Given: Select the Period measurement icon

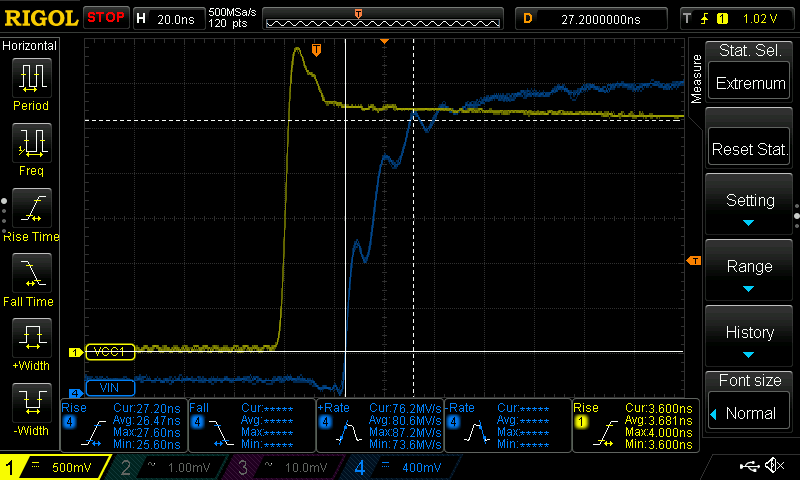Looking at the screenshot, I should pyautogui.click(x=32, y=78).
